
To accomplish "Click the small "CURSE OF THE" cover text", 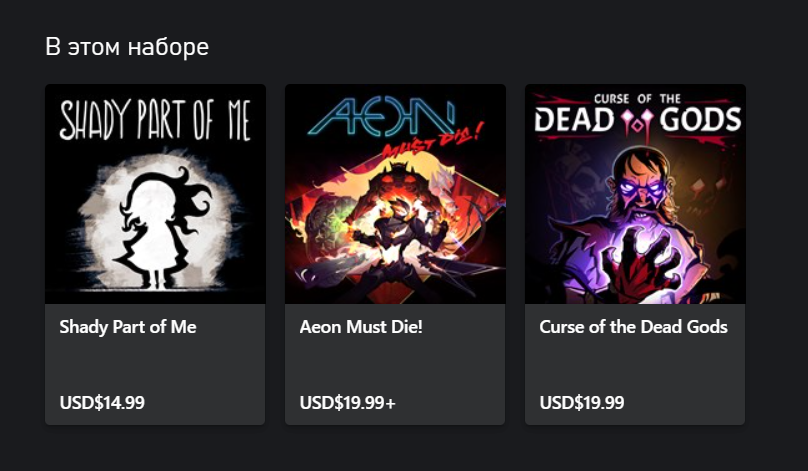I will (637, 98).
